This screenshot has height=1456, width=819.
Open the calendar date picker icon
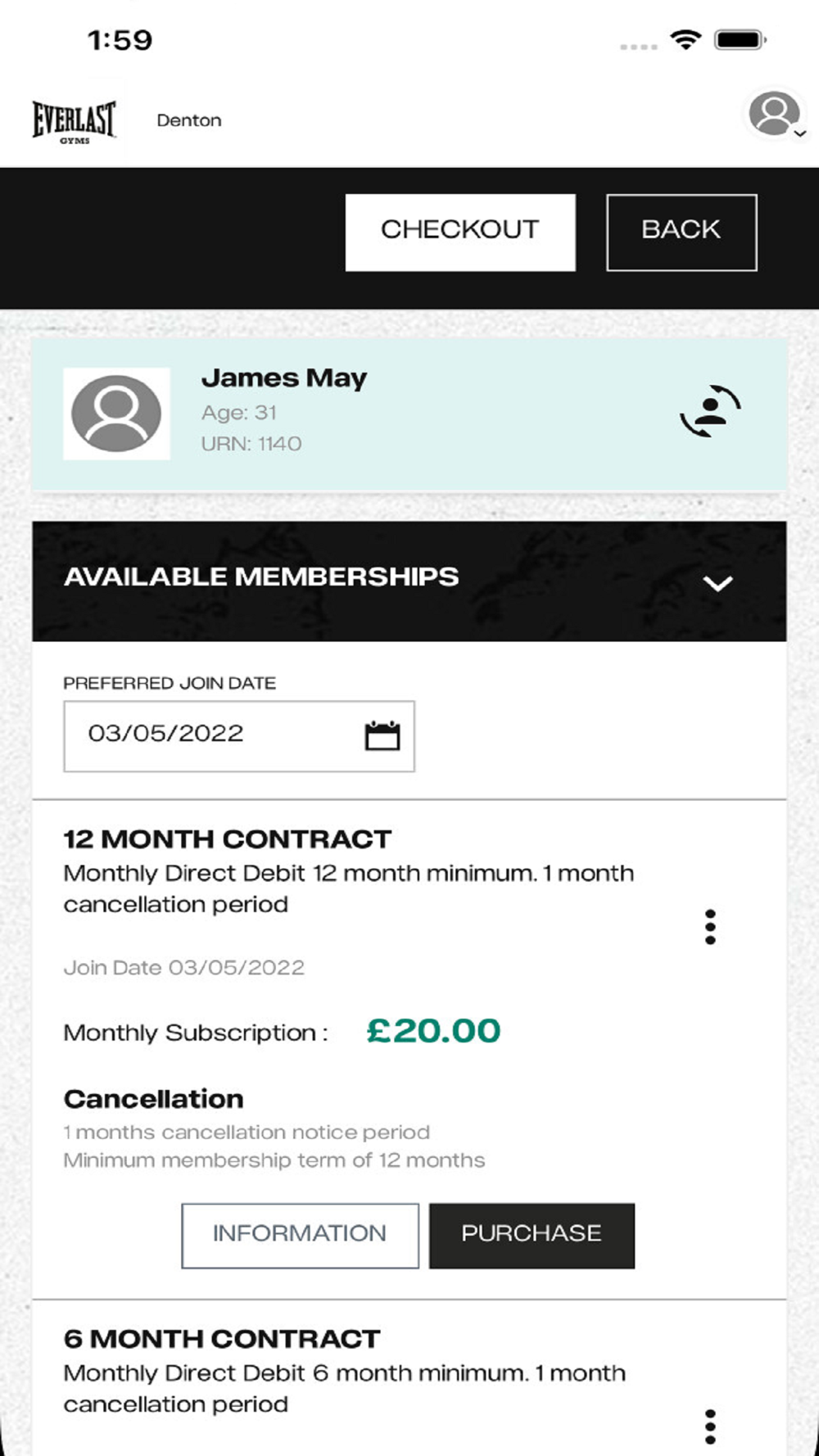click(382, 735)
